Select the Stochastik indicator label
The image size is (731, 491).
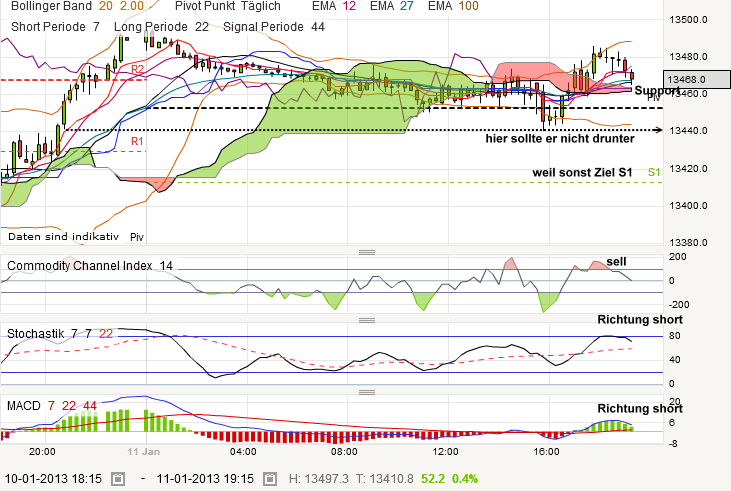click(x=35, y=334)
